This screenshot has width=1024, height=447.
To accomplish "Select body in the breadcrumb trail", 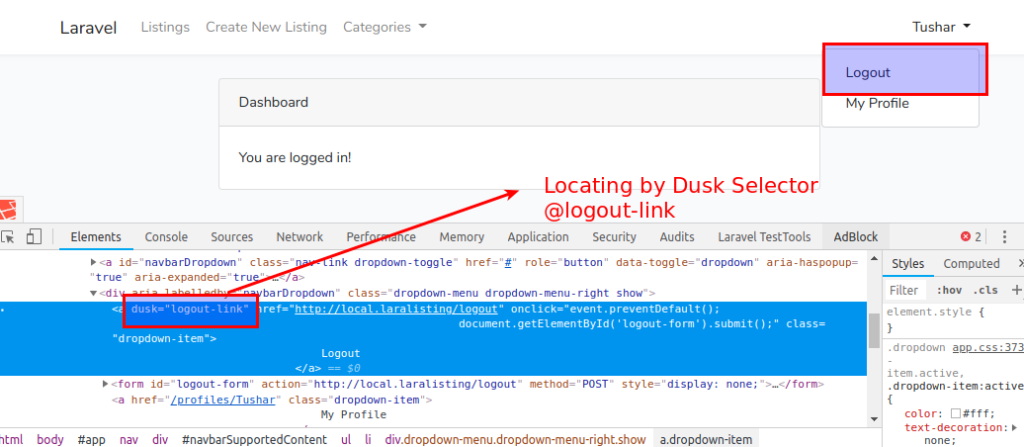I will 50,439.
